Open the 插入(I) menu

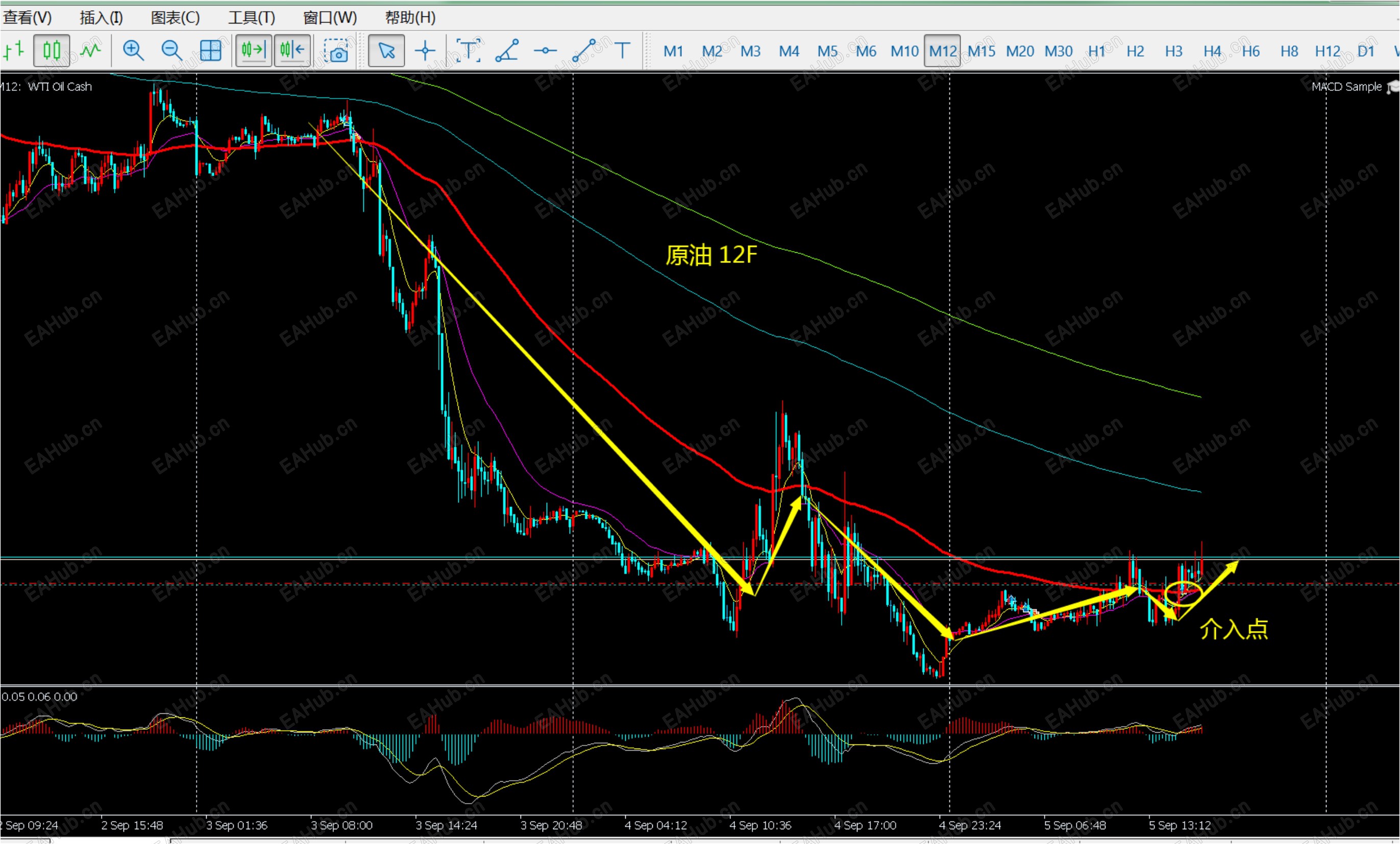(101, 18)
